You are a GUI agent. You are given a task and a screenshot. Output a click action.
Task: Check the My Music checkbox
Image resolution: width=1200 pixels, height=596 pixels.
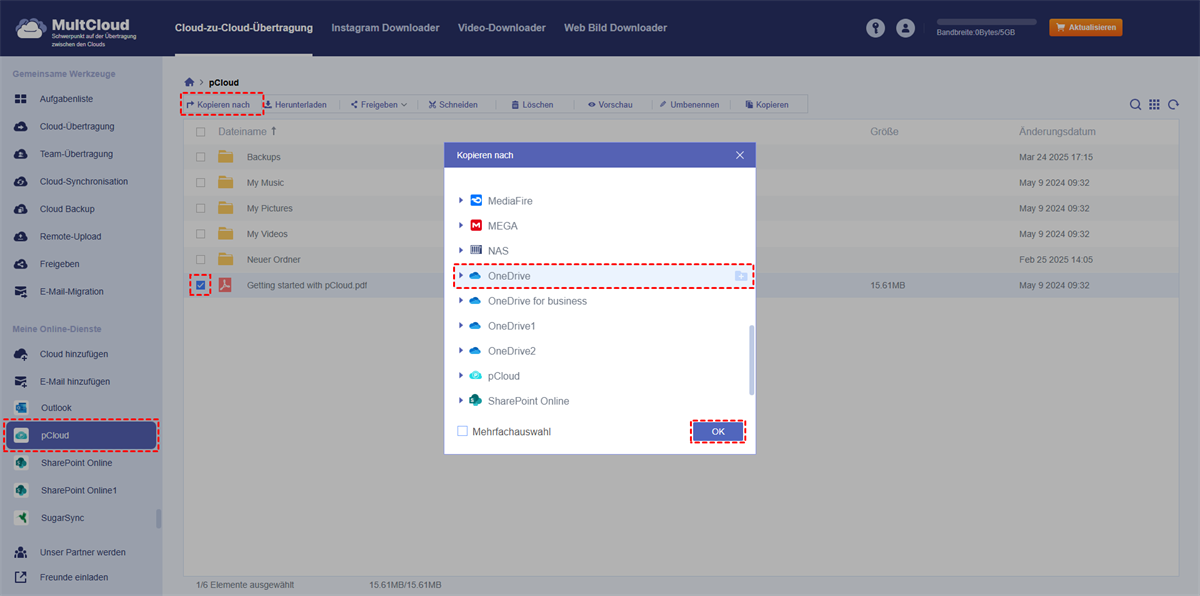pyautogui.click(x=201, y=183)
